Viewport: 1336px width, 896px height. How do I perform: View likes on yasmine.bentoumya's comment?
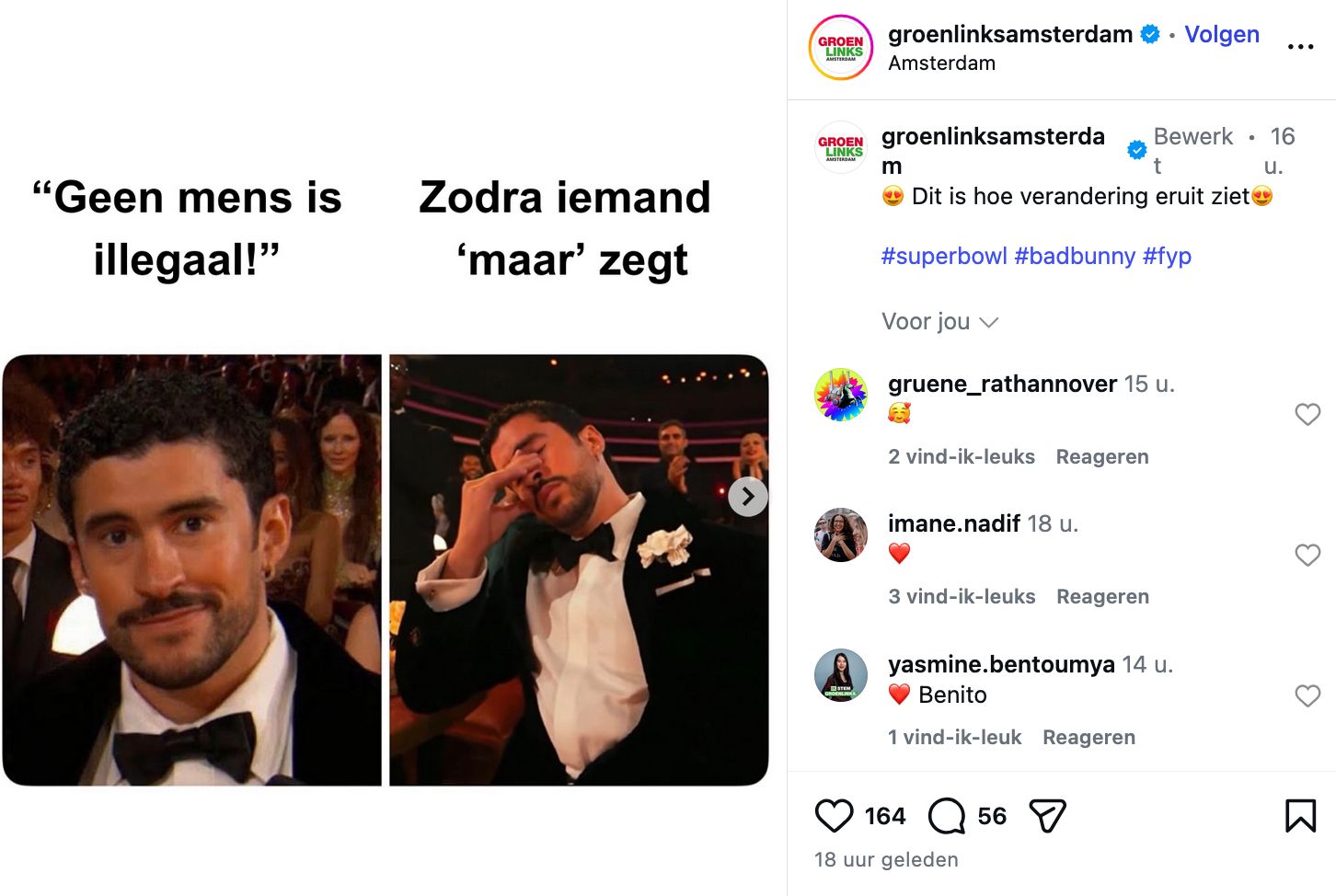tap(954, 738)
